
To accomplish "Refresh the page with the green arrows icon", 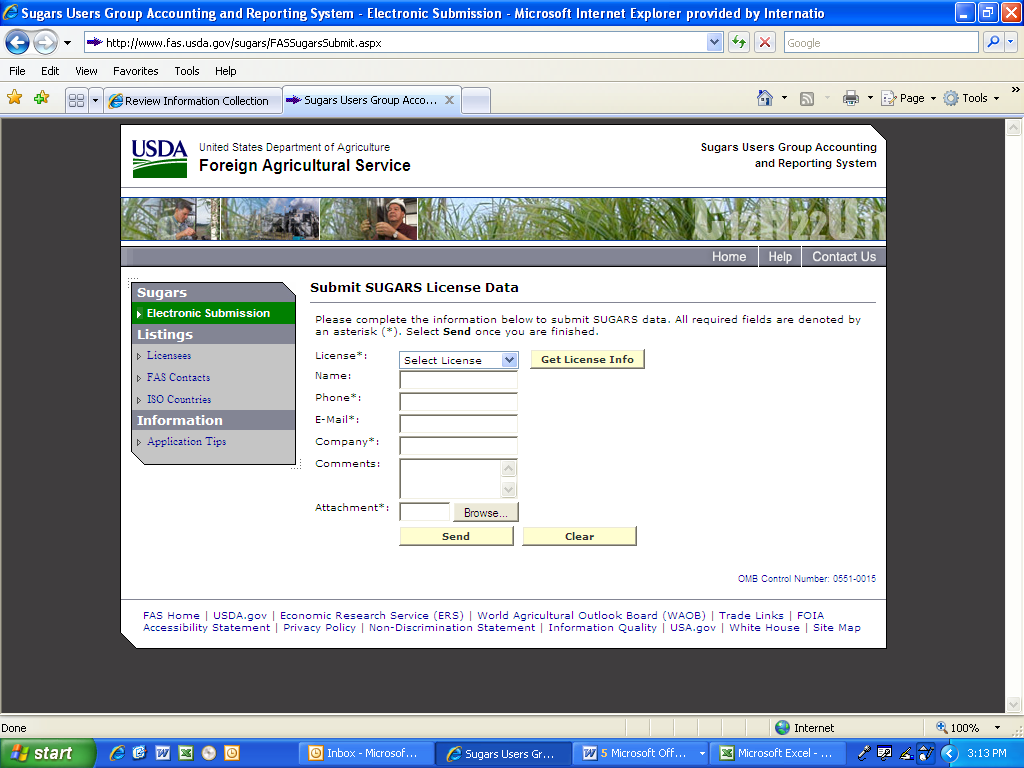I will (739, 43).
